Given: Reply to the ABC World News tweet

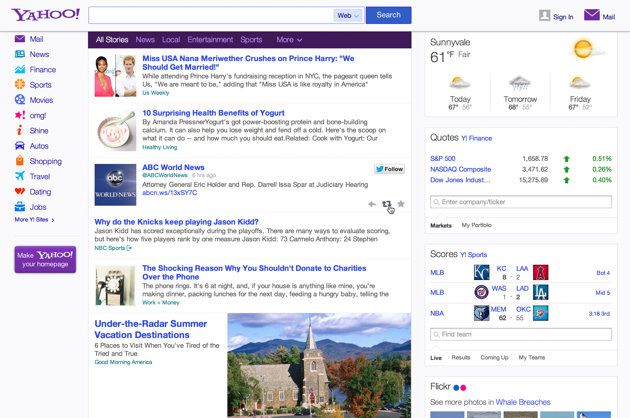Looking at the screenshot, I should pos(372,204).
